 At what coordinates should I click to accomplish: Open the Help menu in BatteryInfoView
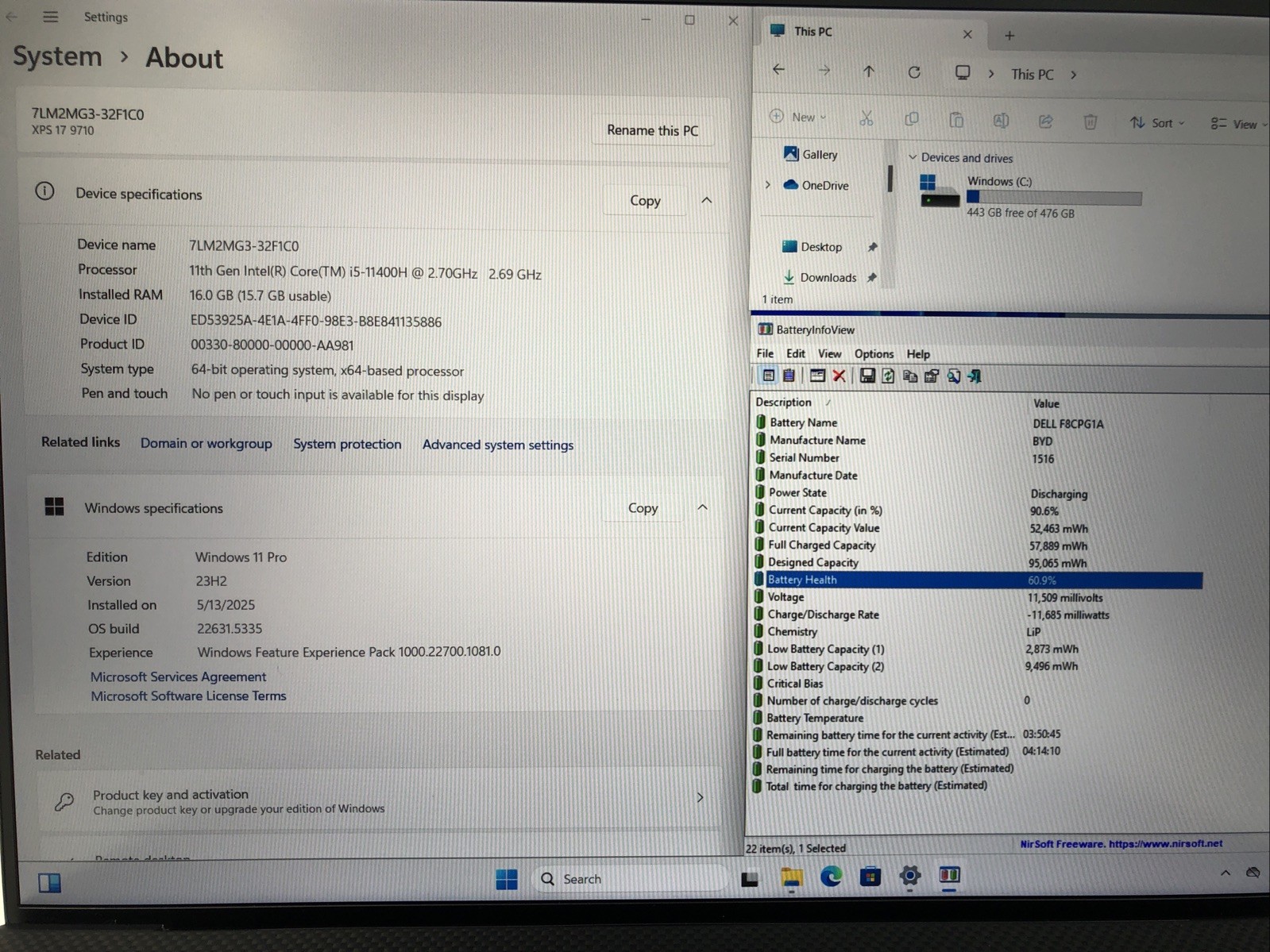click(918, 354)
